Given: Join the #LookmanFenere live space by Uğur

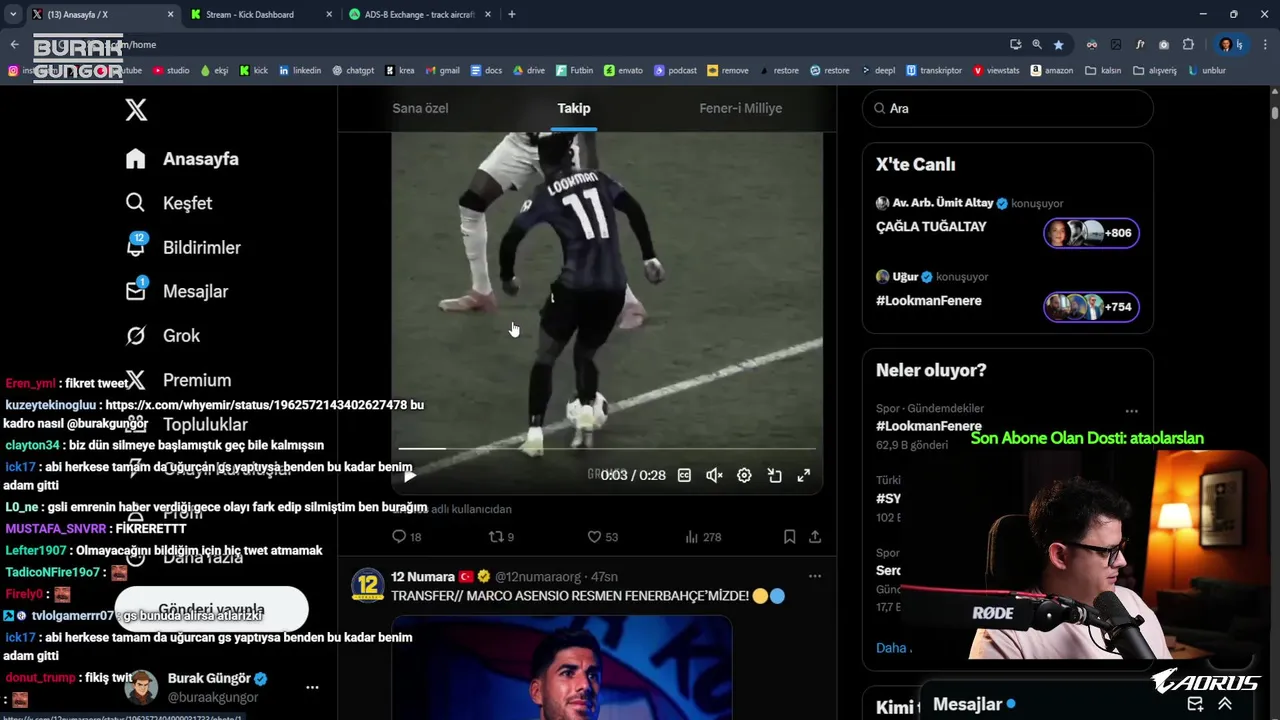Looking at the screenshot, I should pos(929,301).
